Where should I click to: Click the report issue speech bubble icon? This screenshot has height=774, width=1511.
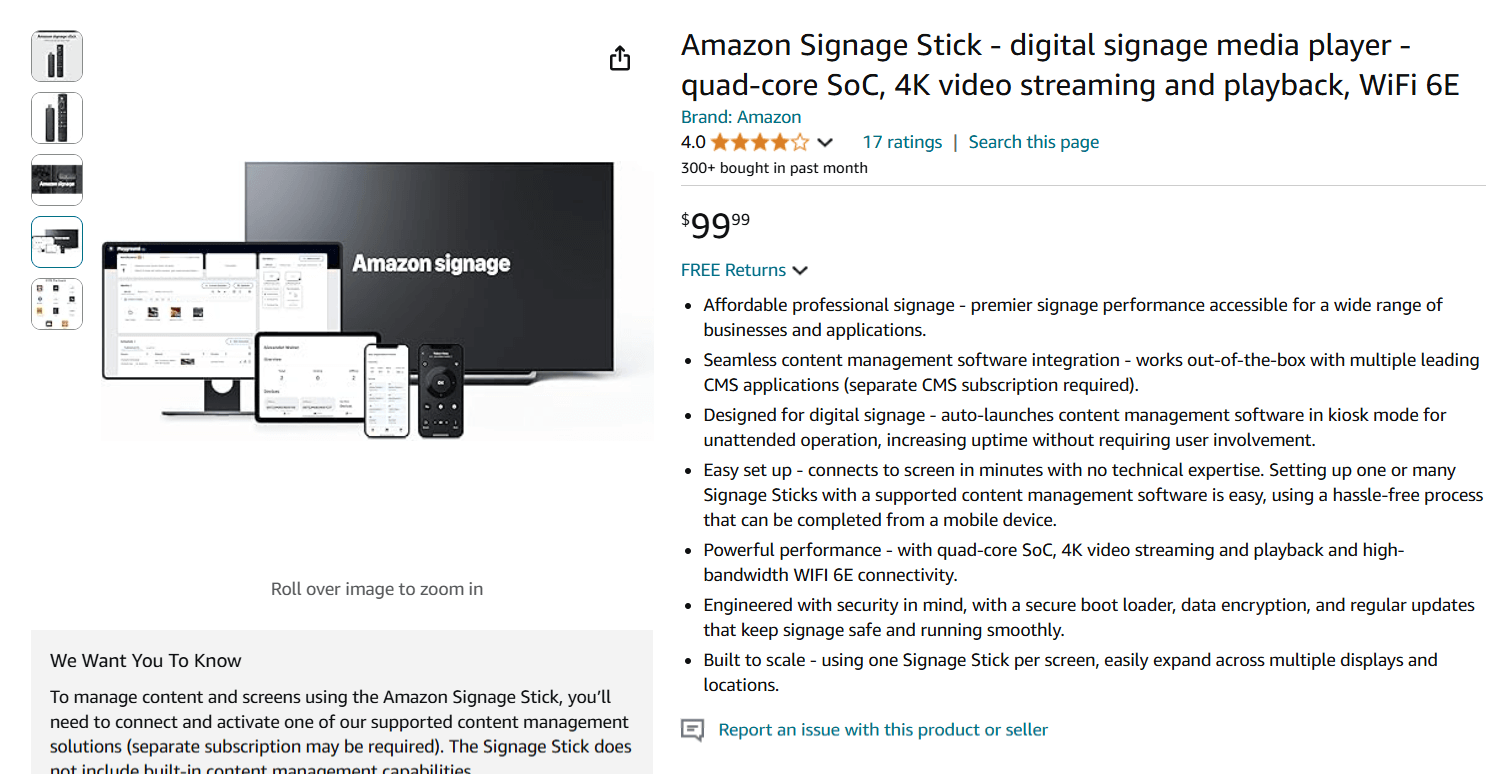pos(691,730)
